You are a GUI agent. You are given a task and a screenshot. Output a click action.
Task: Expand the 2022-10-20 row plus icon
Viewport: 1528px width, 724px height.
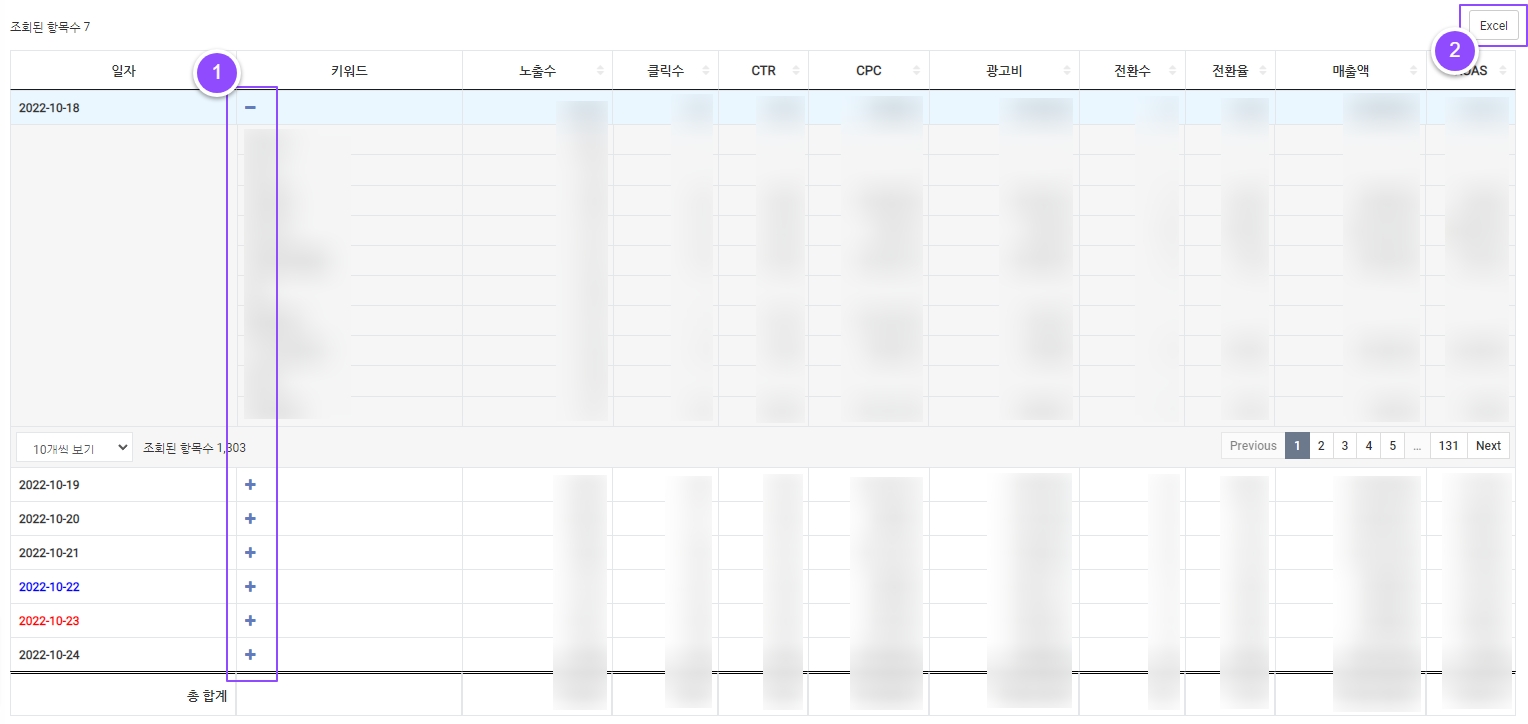pyautogui.click(x=251, y=519)
